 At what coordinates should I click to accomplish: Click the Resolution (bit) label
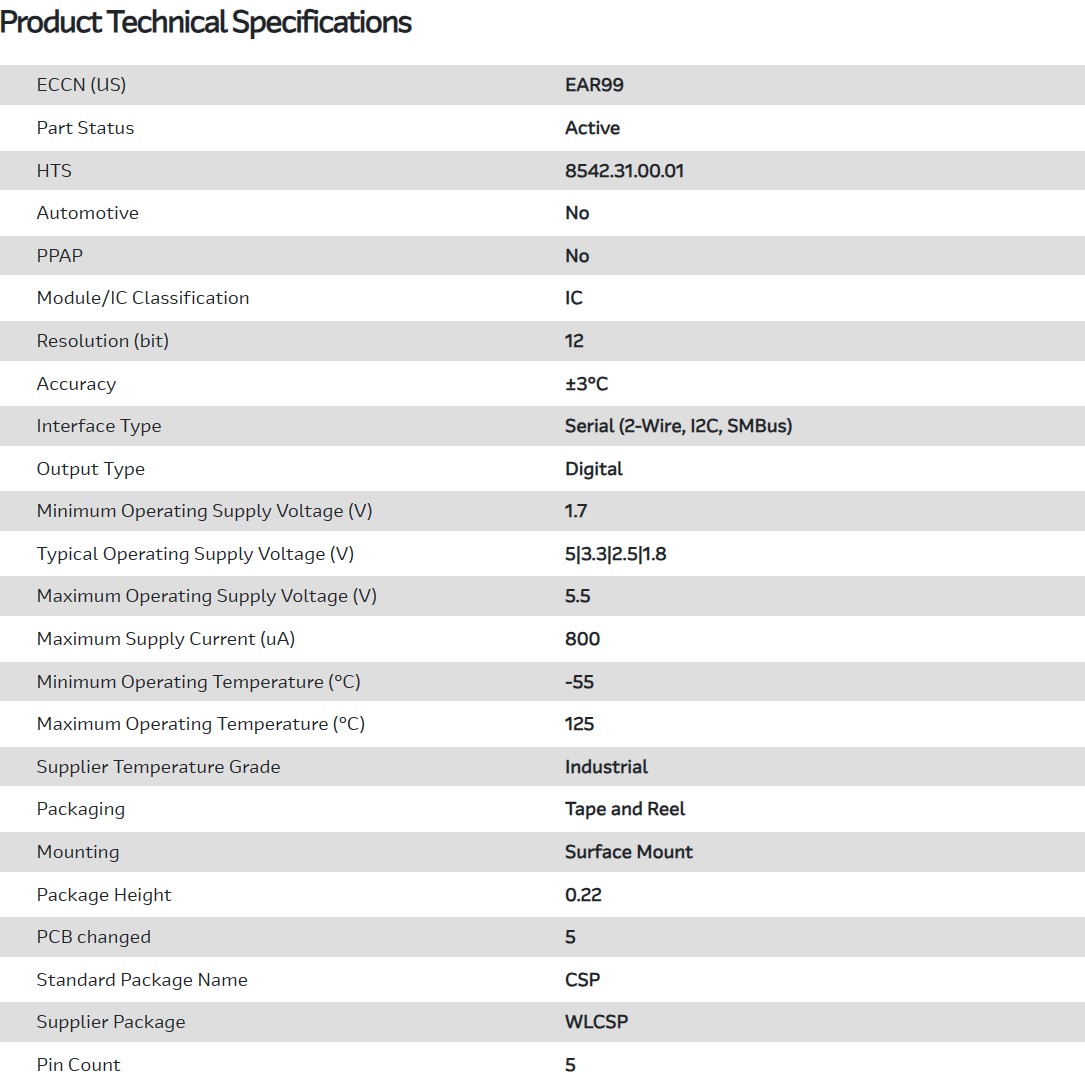(102, 341)
